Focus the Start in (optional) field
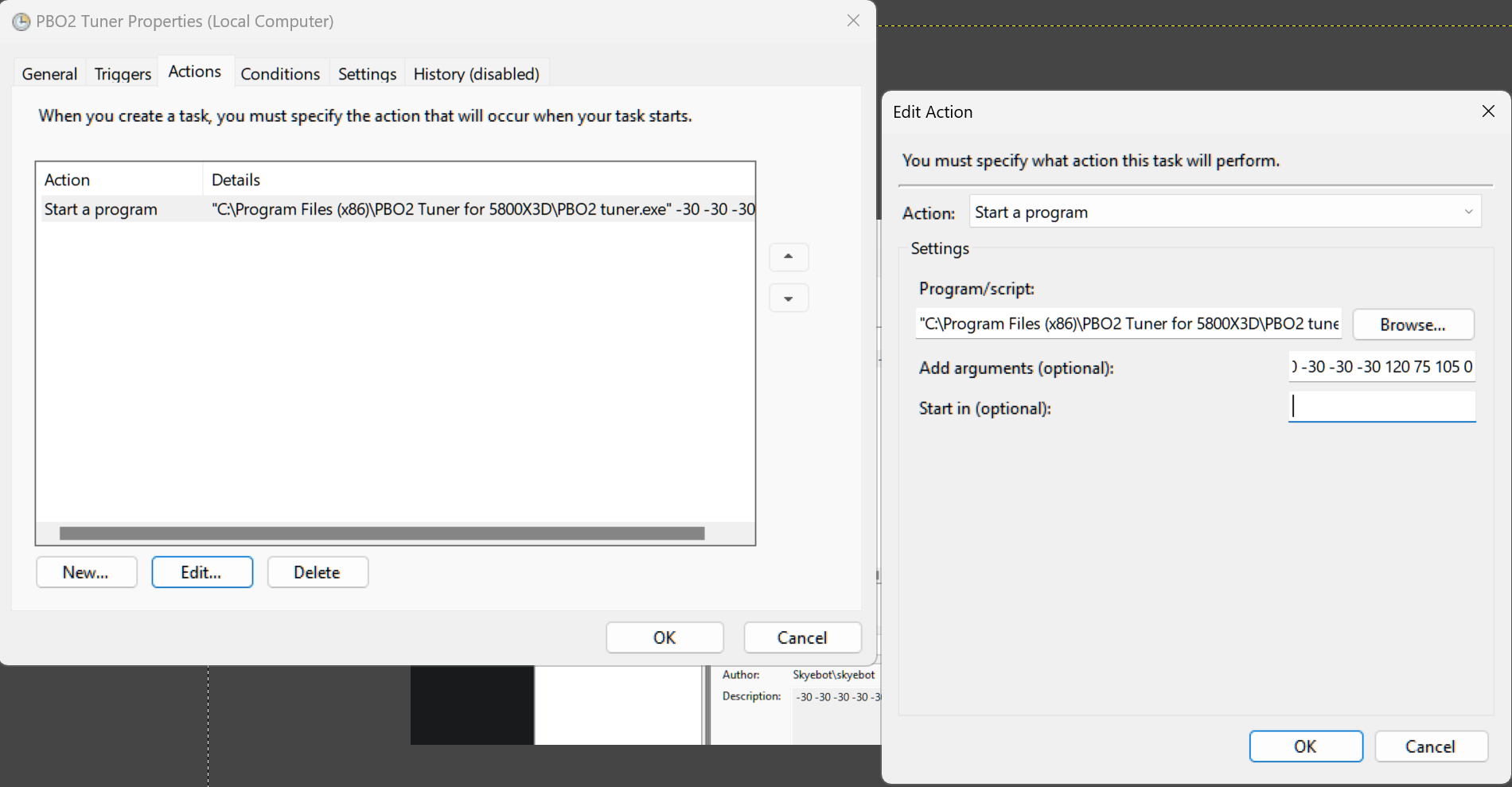 (1381, 407)
